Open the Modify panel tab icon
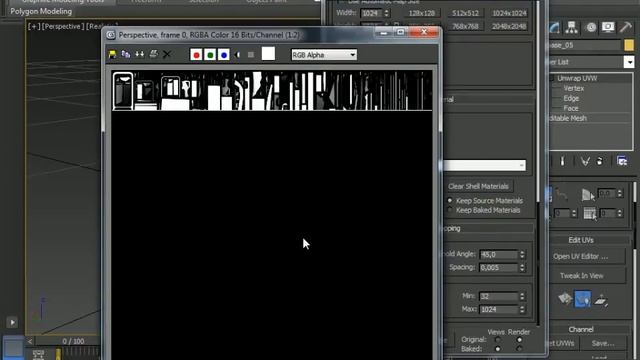Viewport: 640px width, 360px height. click(x=554, y=27)
